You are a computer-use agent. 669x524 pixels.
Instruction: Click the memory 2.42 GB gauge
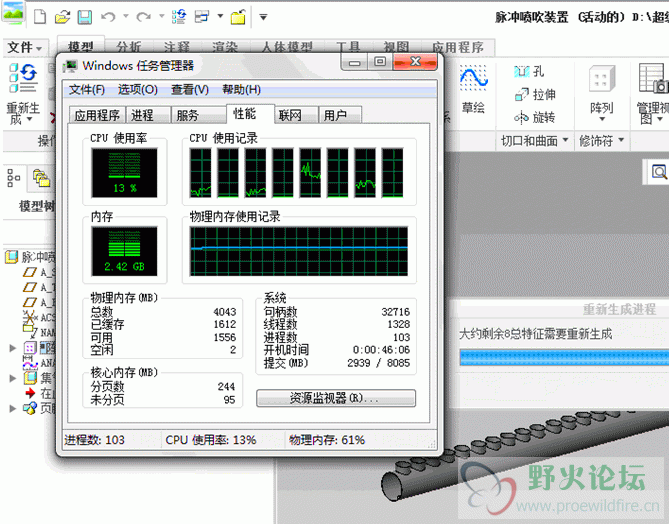pos(124,251)
